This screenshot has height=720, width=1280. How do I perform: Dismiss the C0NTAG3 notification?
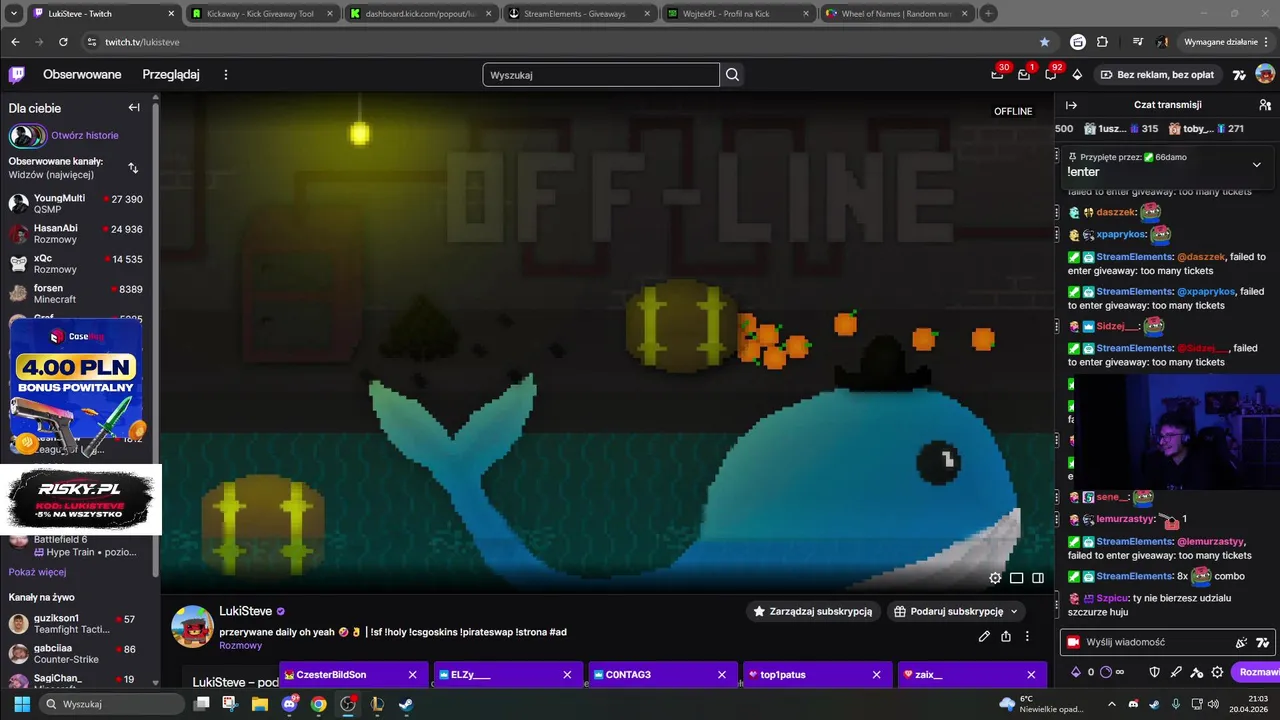(x=722, y=675)
